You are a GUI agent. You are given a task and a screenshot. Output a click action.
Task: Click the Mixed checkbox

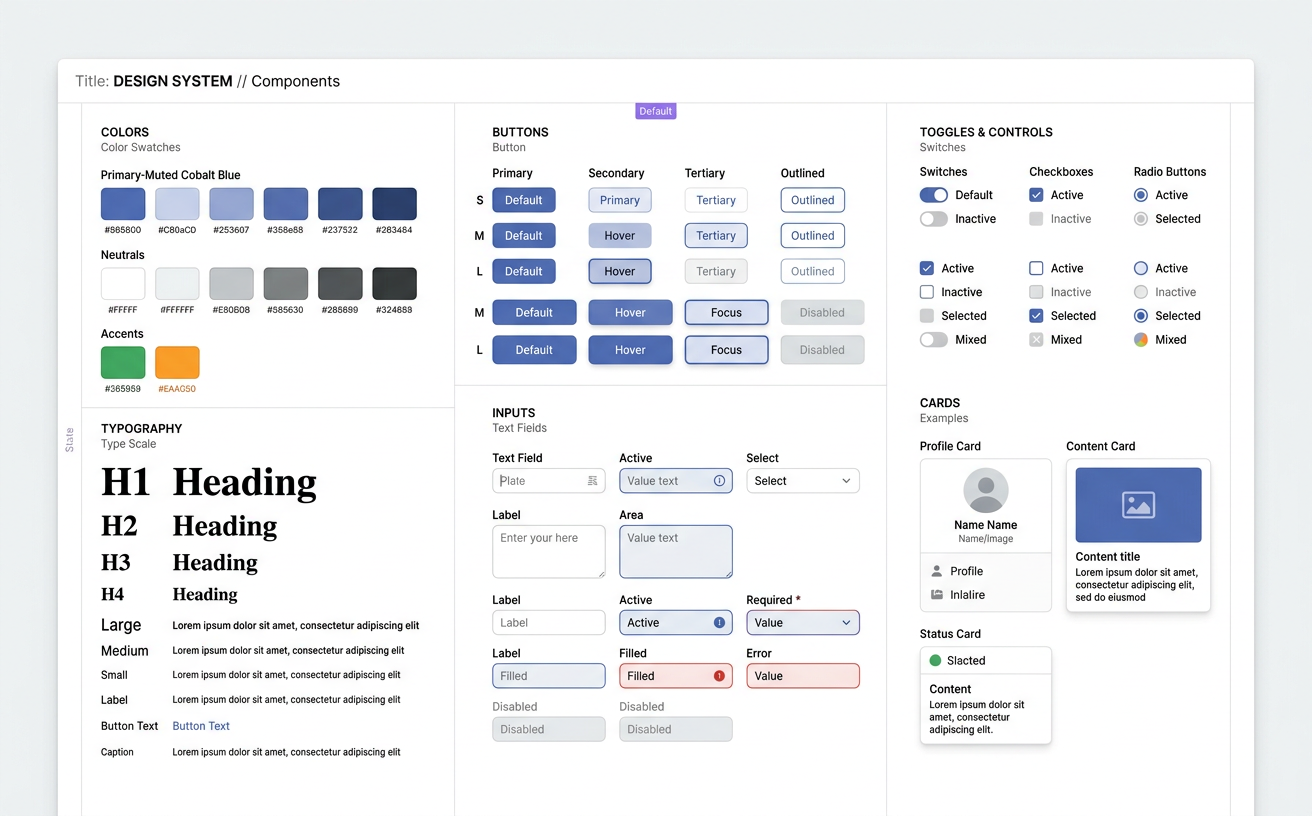point(1036,340)
